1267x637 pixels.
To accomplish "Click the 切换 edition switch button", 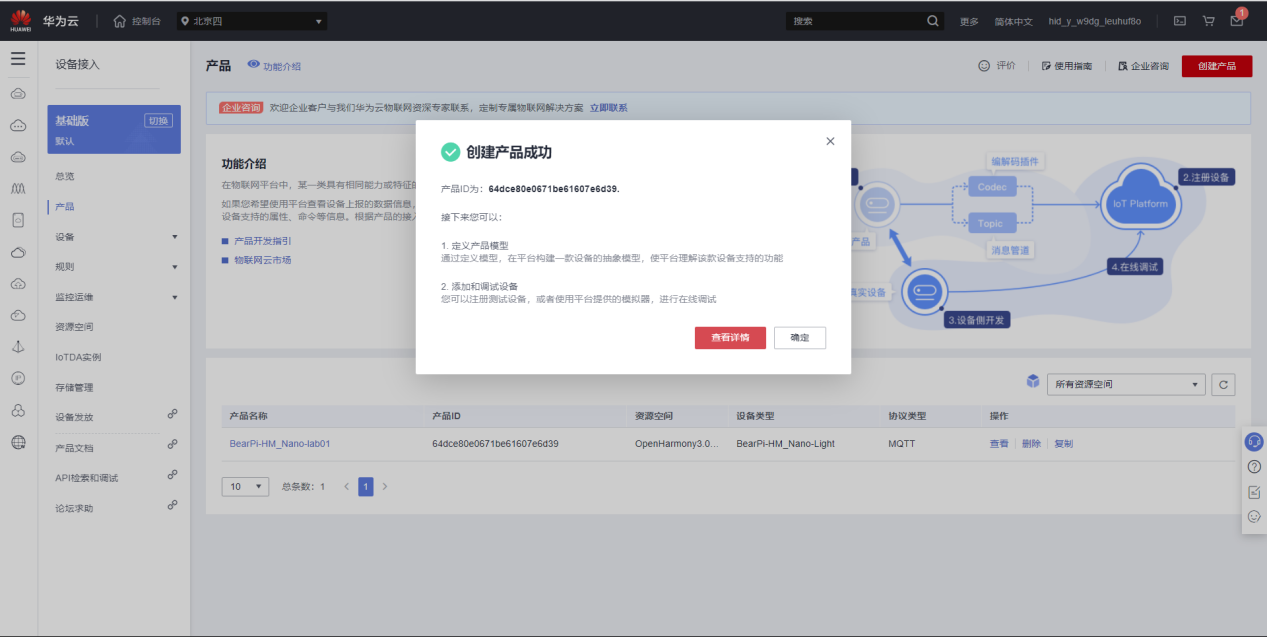I will pyautogui.click(x=158, y=121).
